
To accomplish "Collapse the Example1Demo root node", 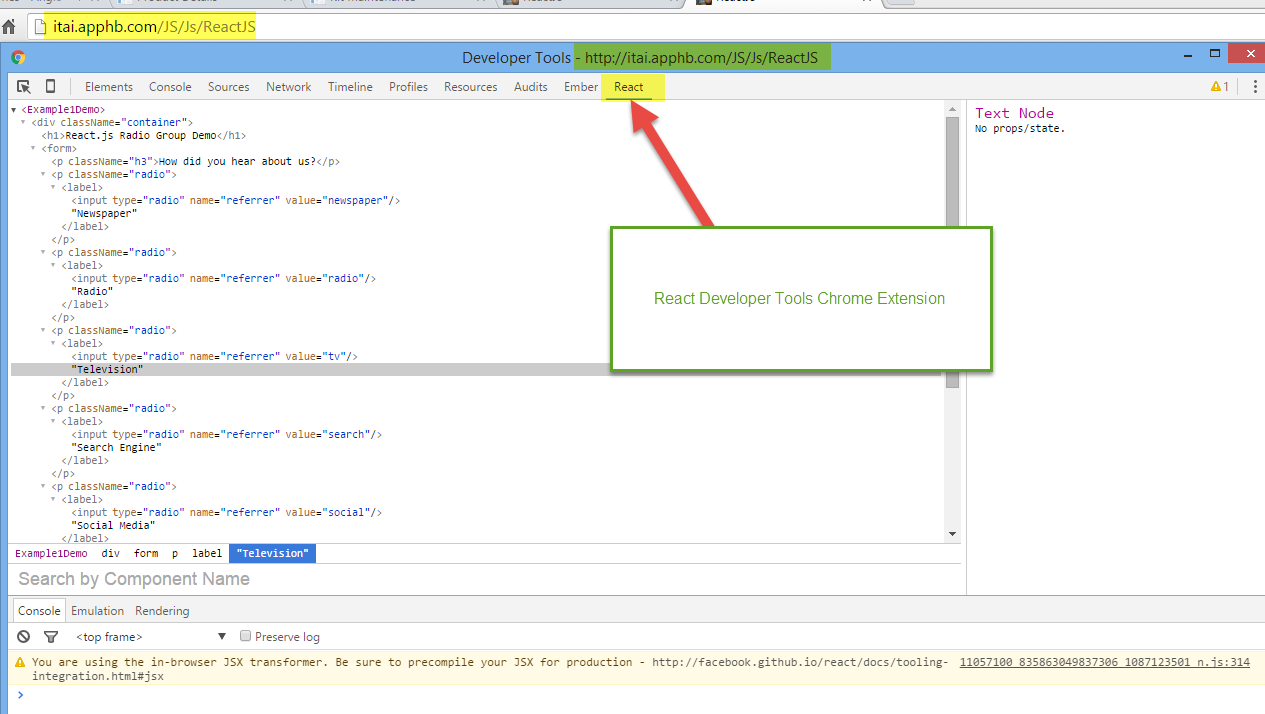I will coord(14,110).
